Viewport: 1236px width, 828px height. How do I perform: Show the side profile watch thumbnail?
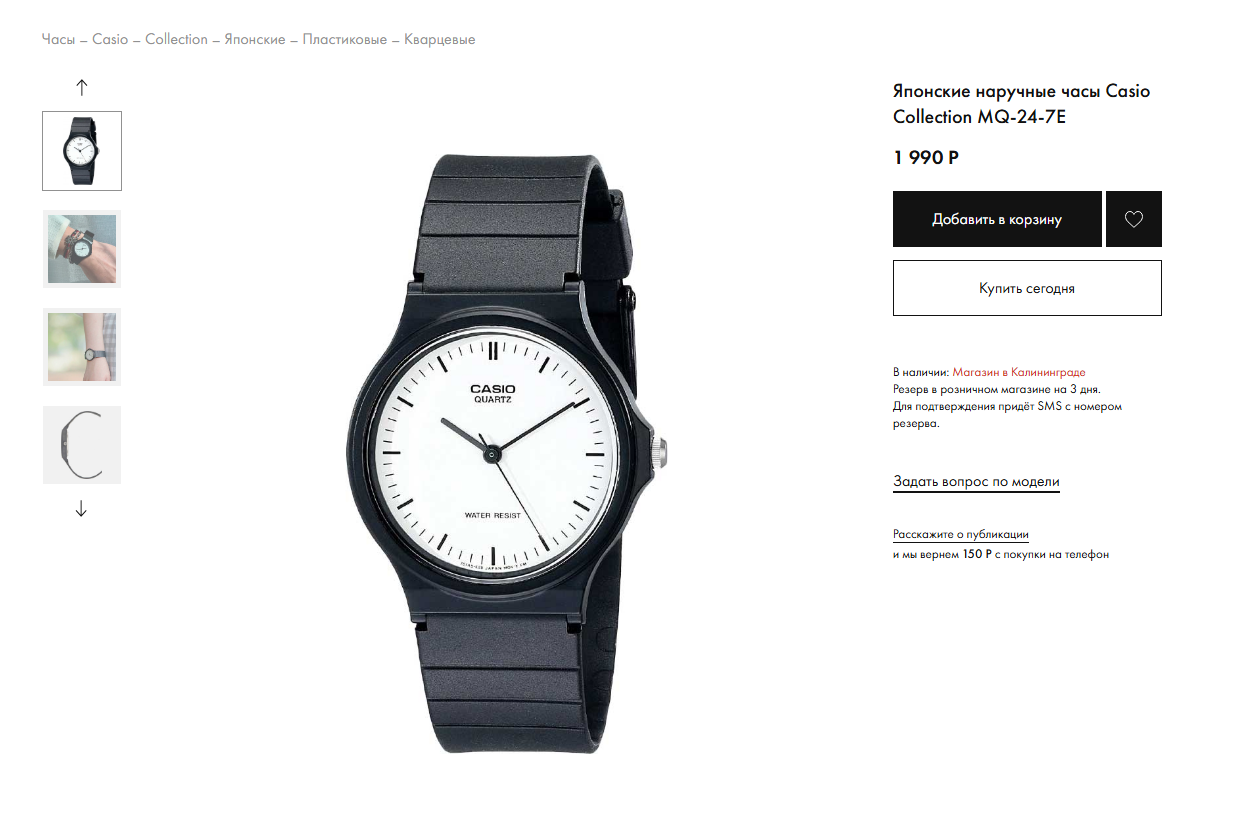tap(82, 445)
